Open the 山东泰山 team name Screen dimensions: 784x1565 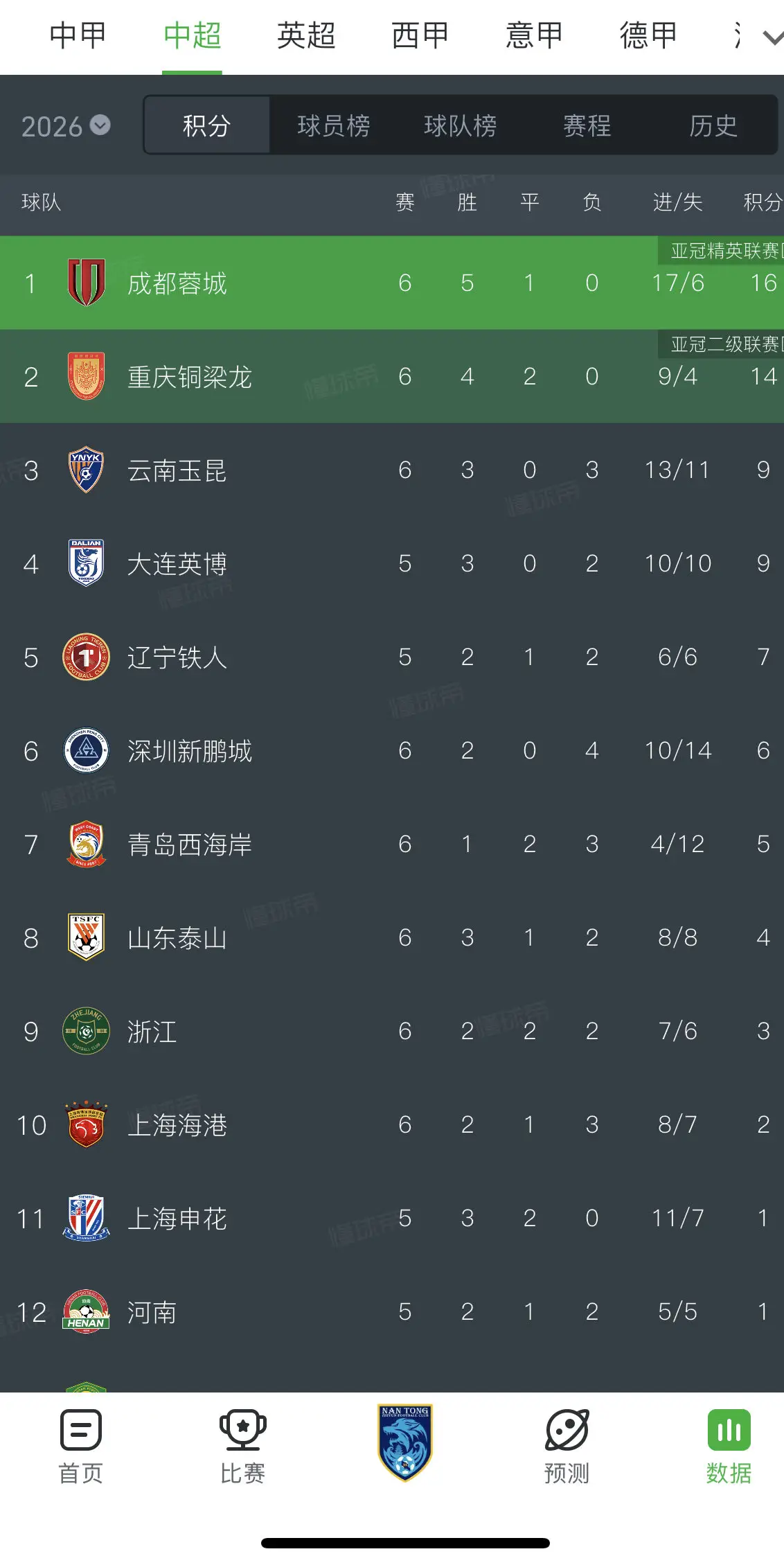(177, 938)
